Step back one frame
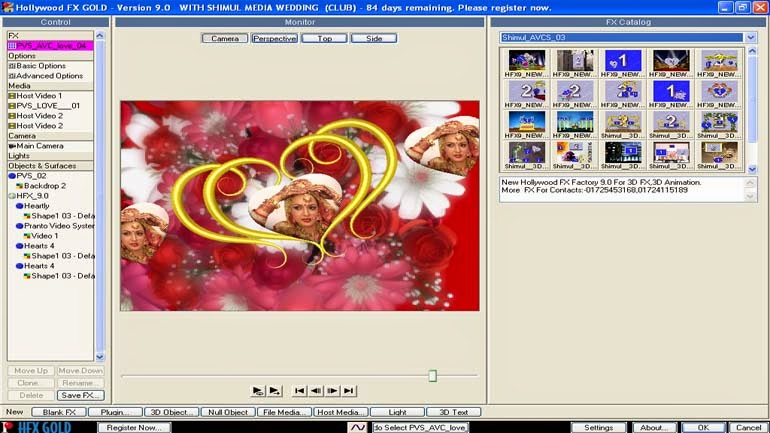 pos(316,391)
